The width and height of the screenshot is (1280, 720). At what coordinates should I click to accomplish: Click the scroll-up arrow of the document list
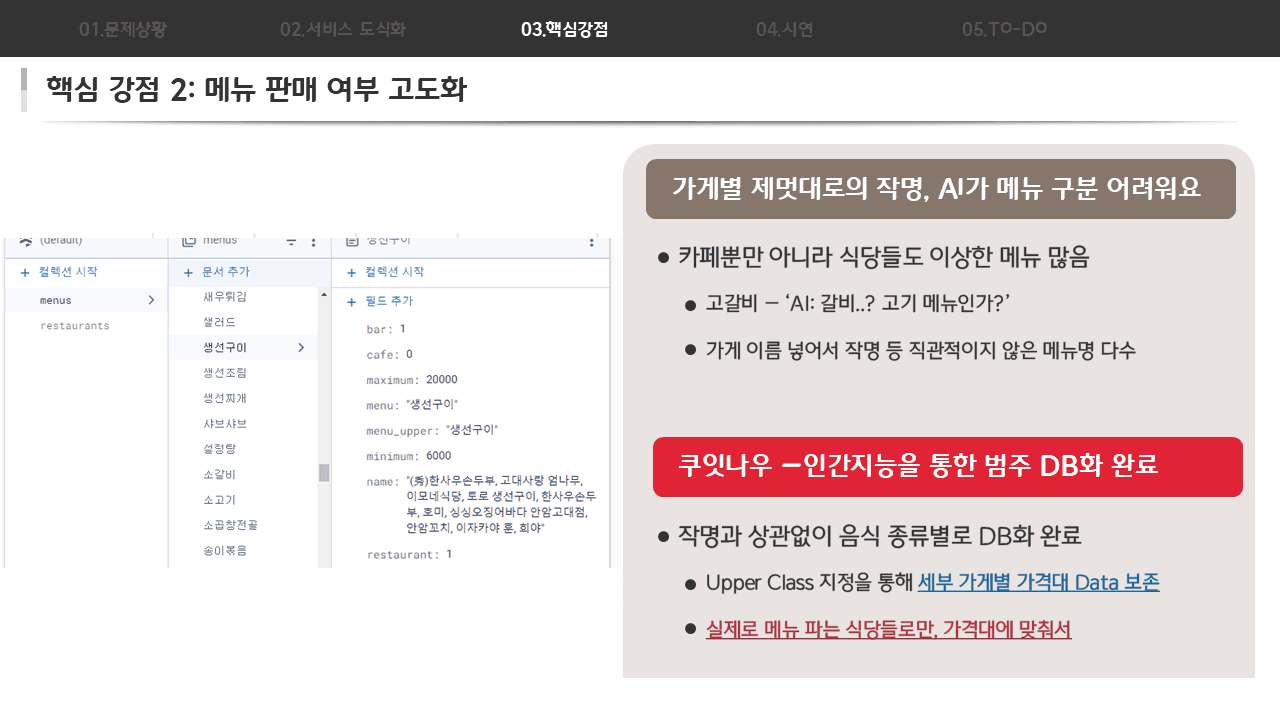click(323, 295)
